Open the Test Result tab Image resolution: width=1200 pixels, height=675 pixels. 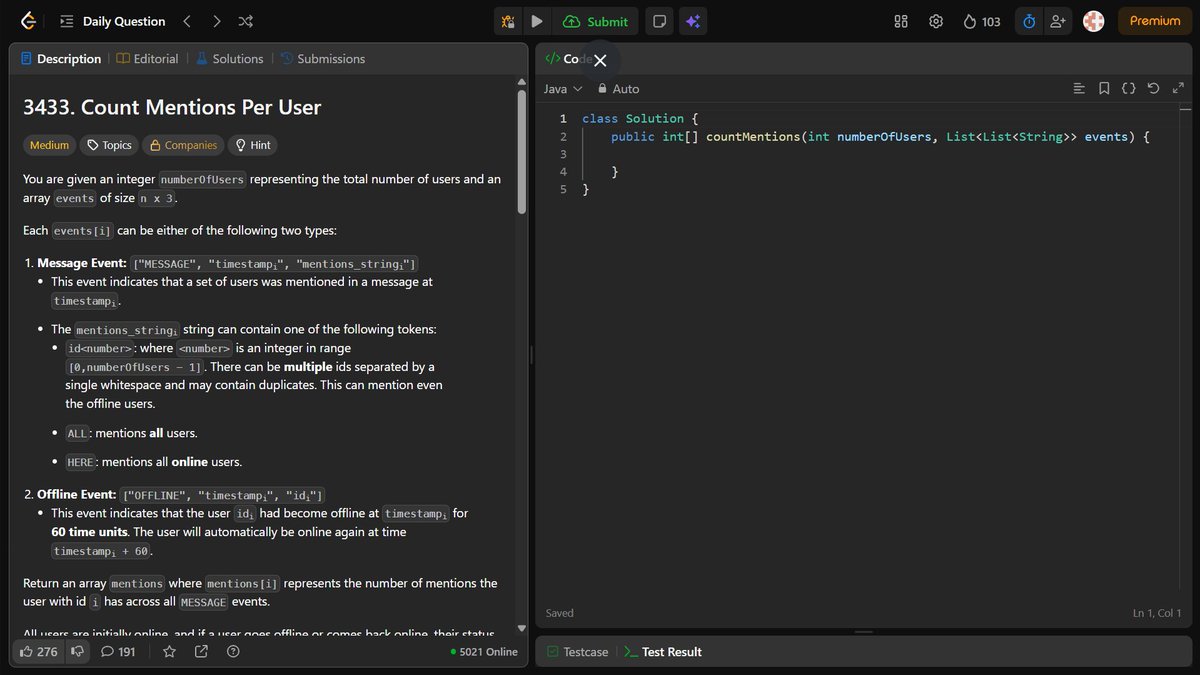coord(662,652)
